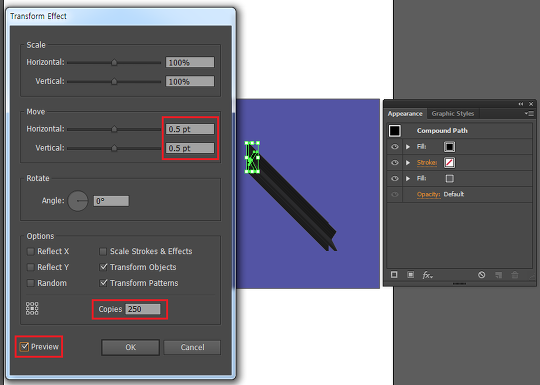Enable Reflect Y checkbox
Image resolution: width=540 pixels, height=385 pixels.
click(31, 267)
